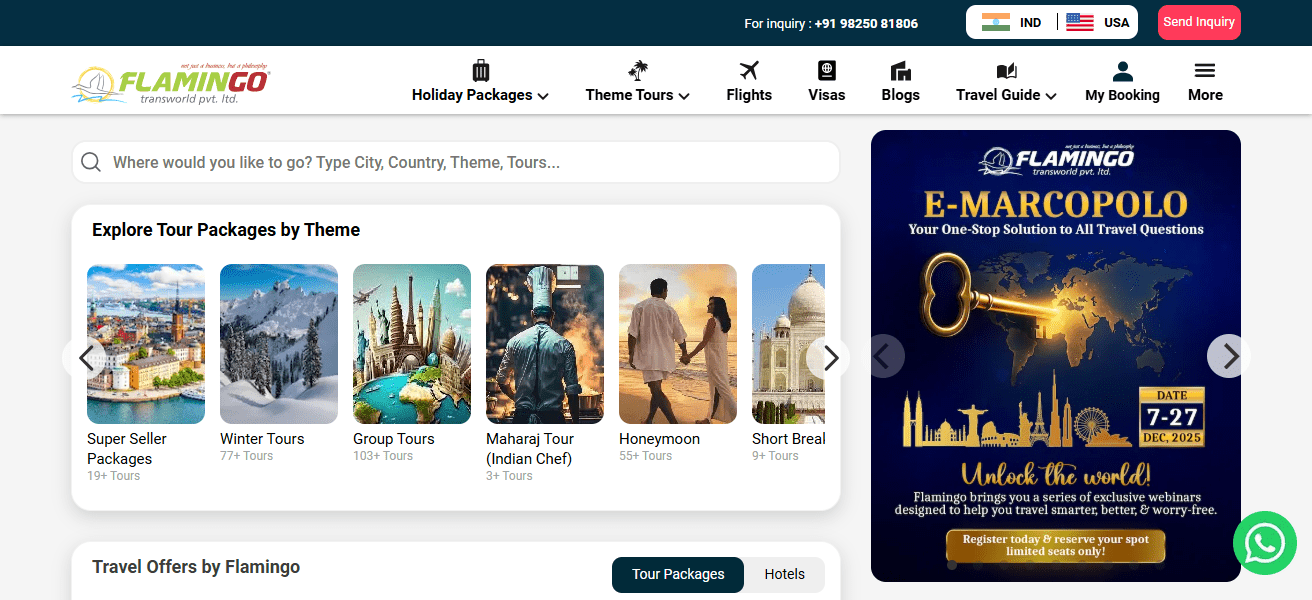This screenshot has height=600, width=1312.
Task: Go to next banner slide
Action: (x=1229, y=356)
